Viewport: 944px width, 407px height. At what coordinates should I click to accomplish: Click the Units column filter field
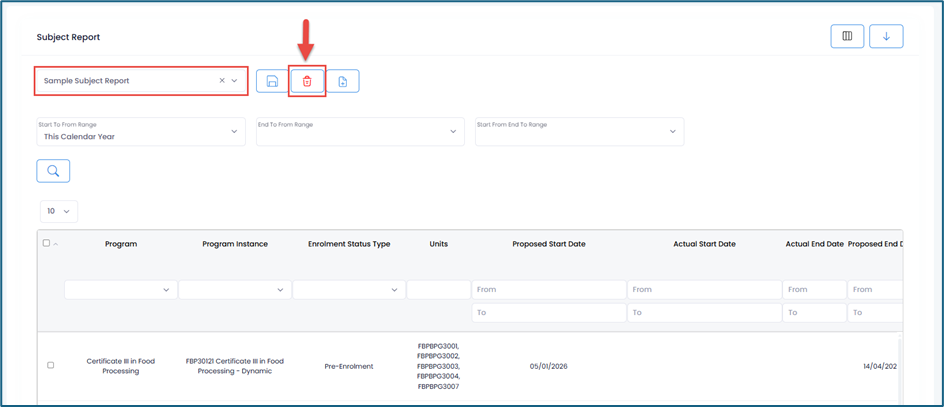click(438, 290)
